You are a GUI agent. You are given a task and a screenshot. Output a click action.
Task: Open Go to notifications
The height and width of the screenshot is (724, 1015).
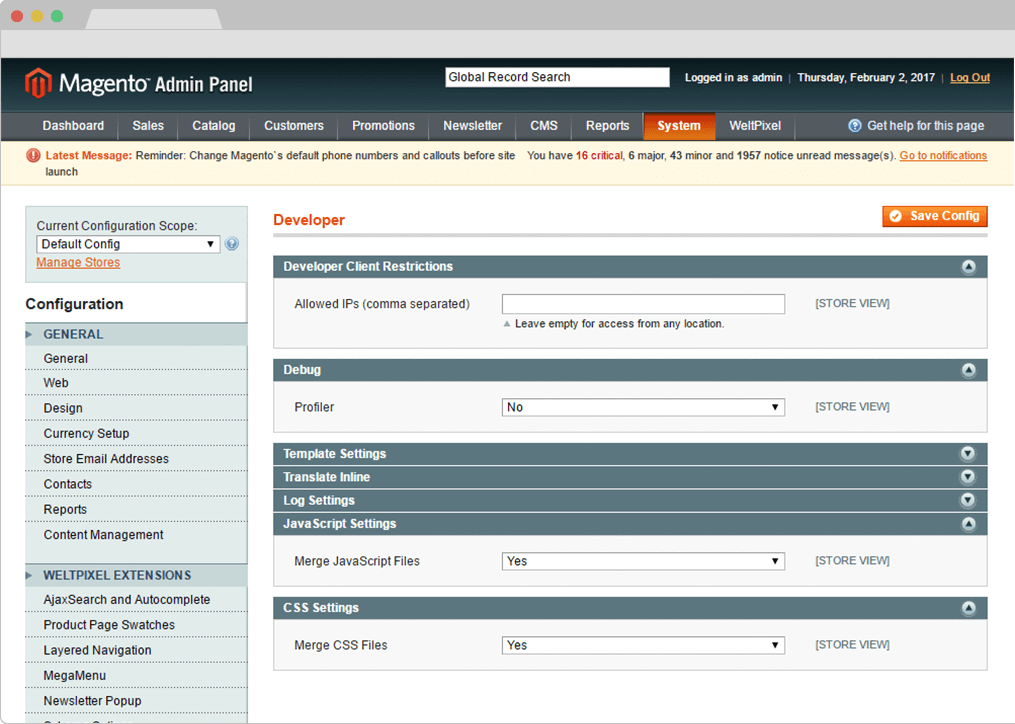point(943,155)
